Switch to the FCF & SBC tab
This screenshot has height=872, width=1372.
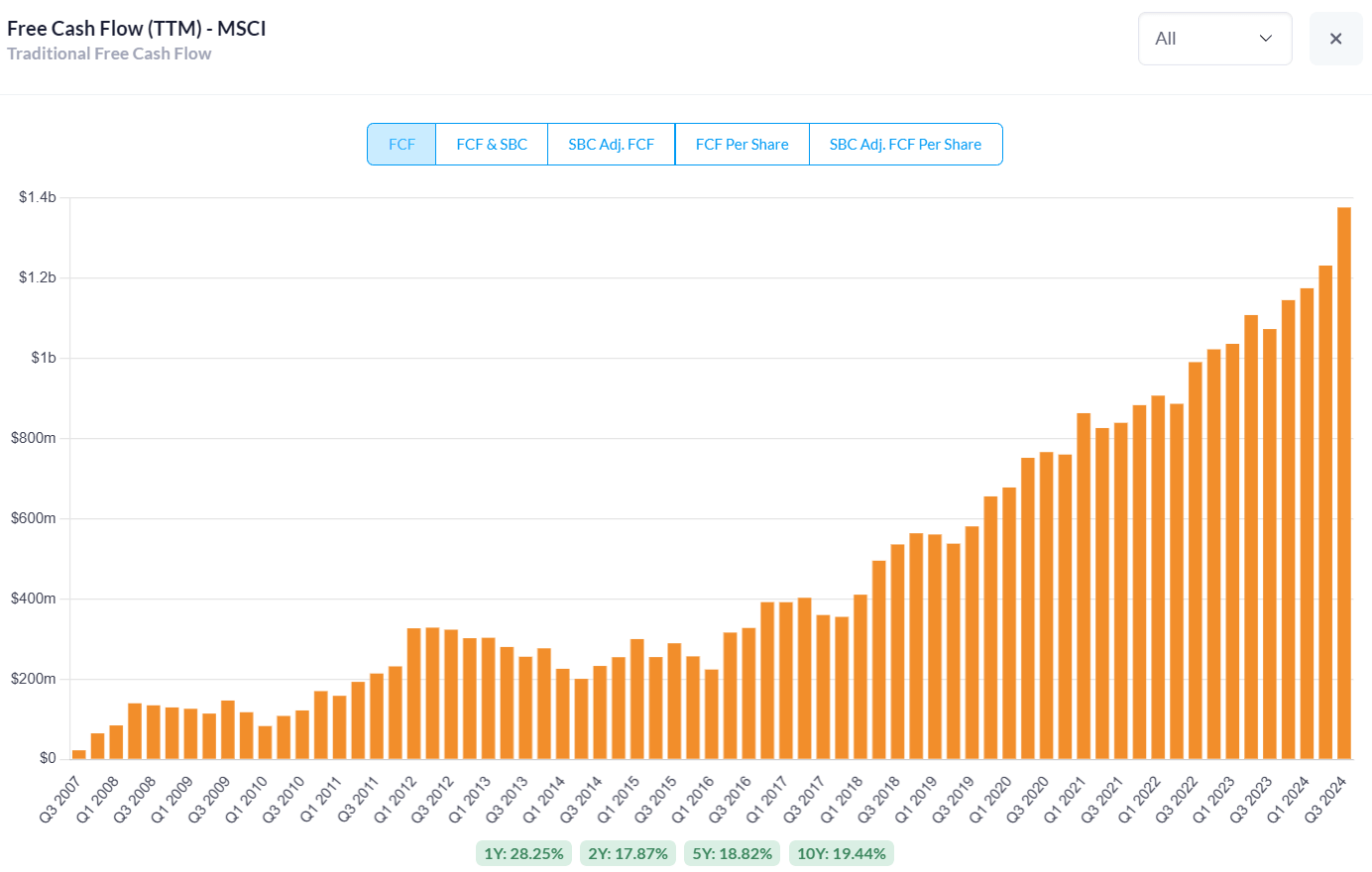tap(492, 145)
